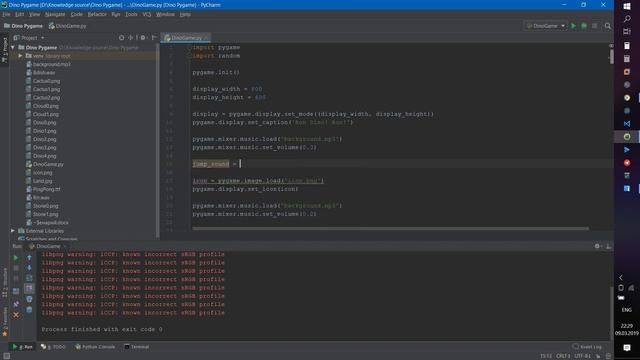Screen dimensions: 640x360
Task: Click Dino Pygame breadcrumb in navigation bar
Action: 23,26
